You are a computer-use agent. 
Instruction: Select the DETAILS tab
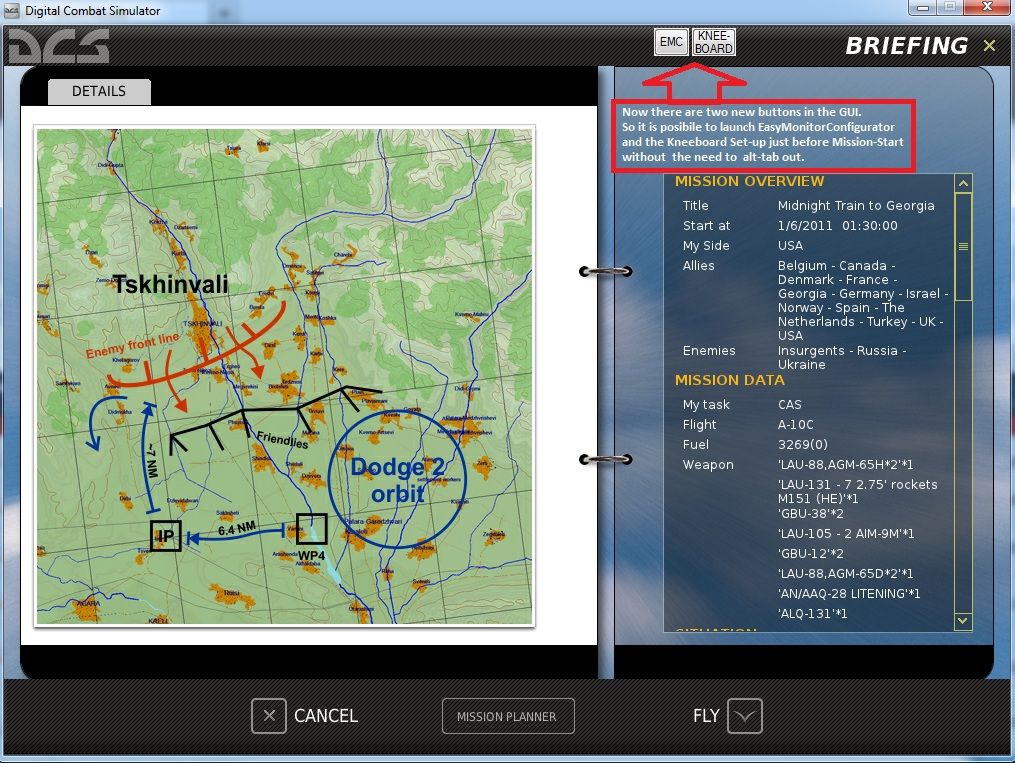pos(99,91)
